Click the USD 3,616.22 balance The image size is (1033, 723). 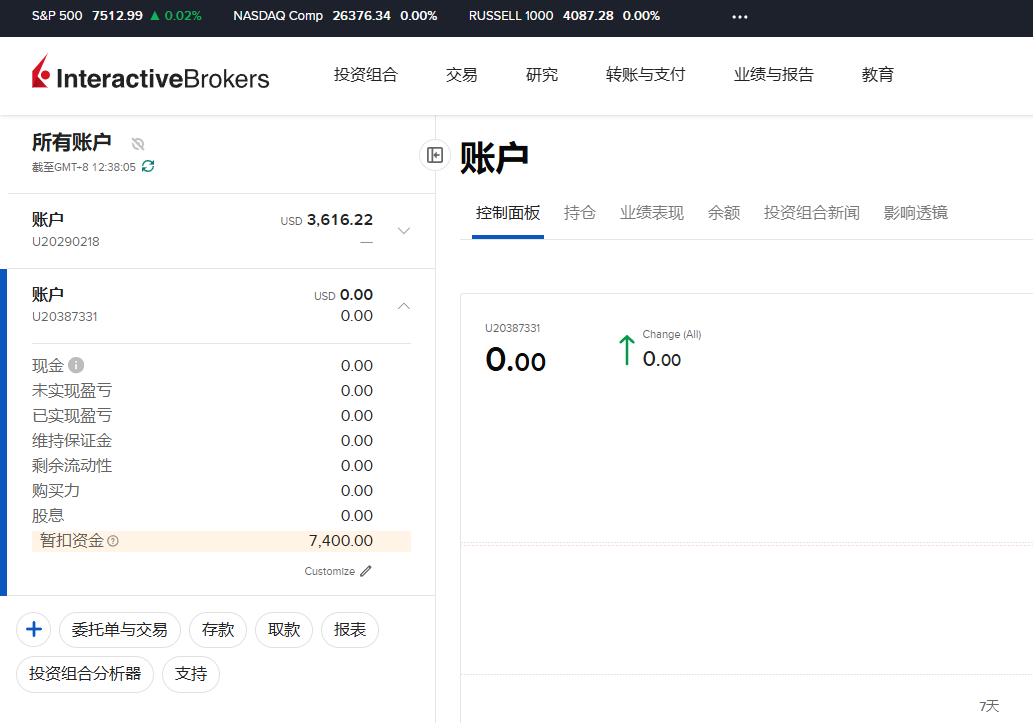click(327, 220)
